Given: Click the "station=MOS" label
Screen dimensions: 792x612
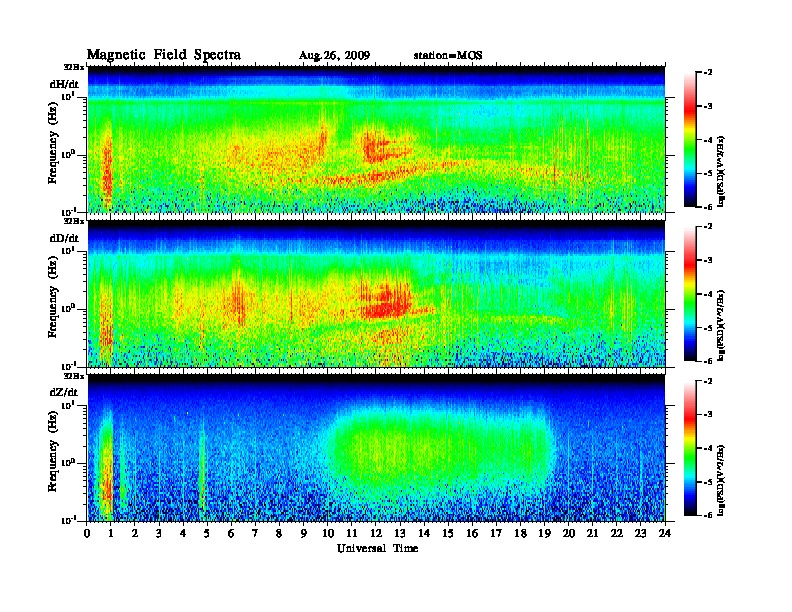Looking at the screenshot, I should [x=448, y=56].
